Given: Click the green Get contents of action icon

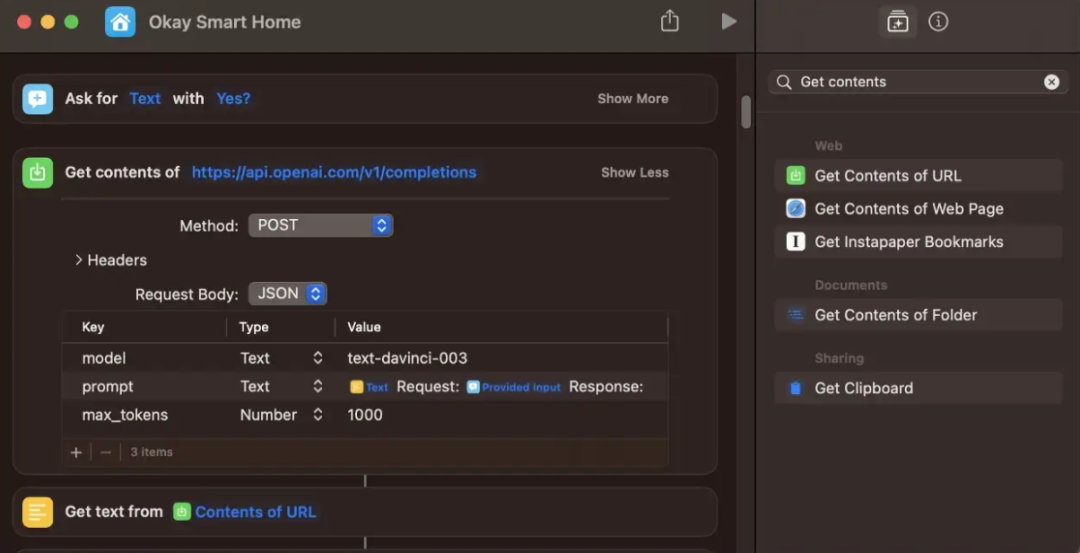Looking at the screenshot, I should (37, 172).
